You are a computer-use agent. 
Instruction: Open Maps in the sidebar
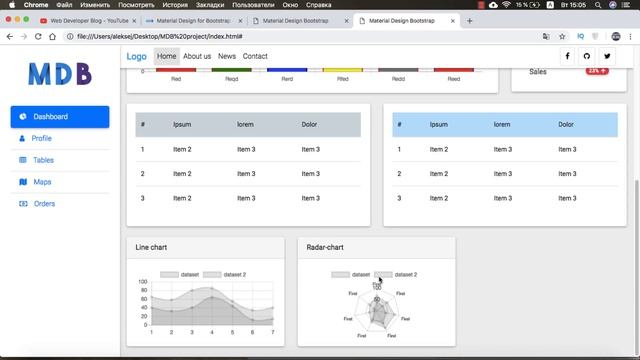(x=60, y=182)
